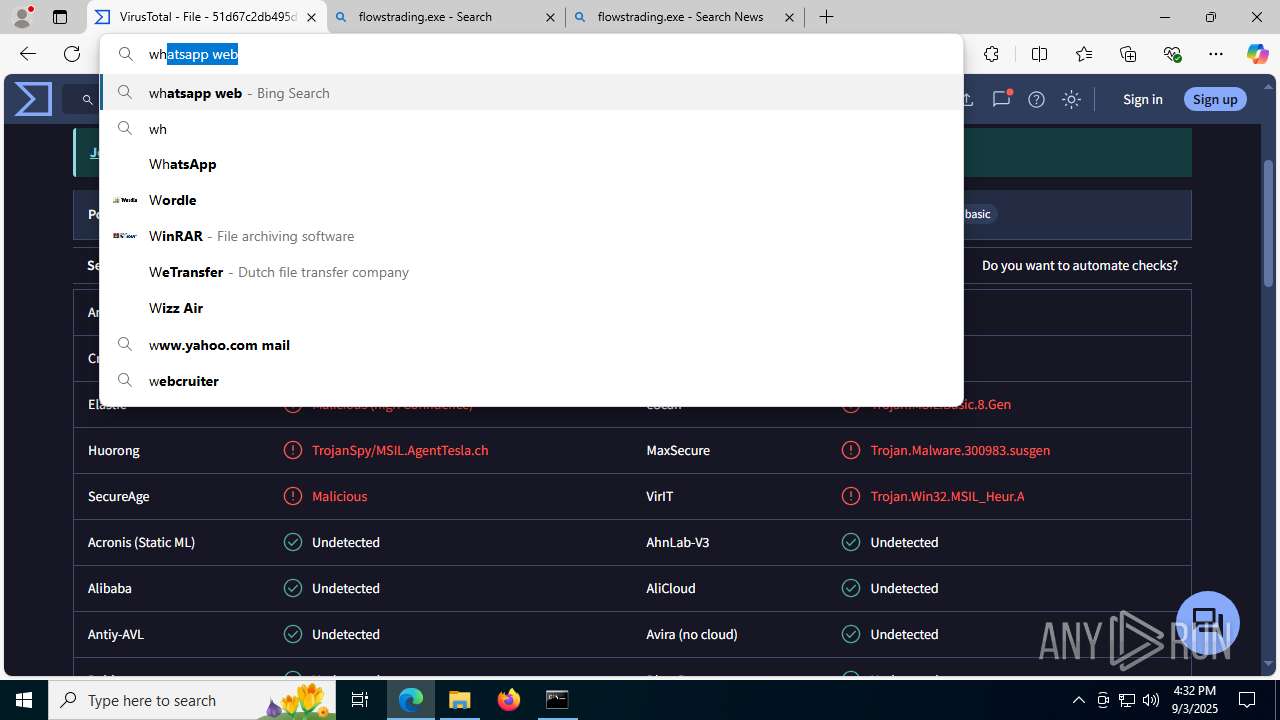Click AliCloud vendor name
Image resolution: width=1280 pixels, height=720 pixels.
click(671, 588)
